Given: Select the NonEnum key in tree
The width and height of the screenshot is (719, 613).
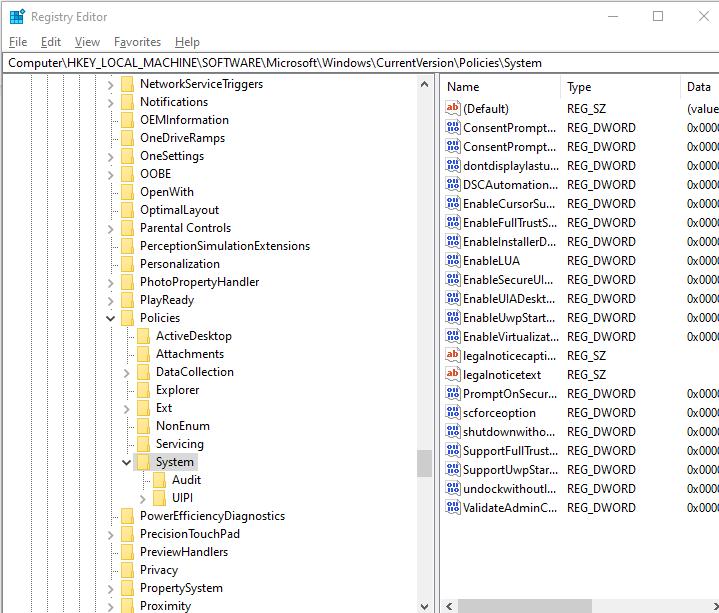Looking at the screenshot, I should (x=183, y=426).
